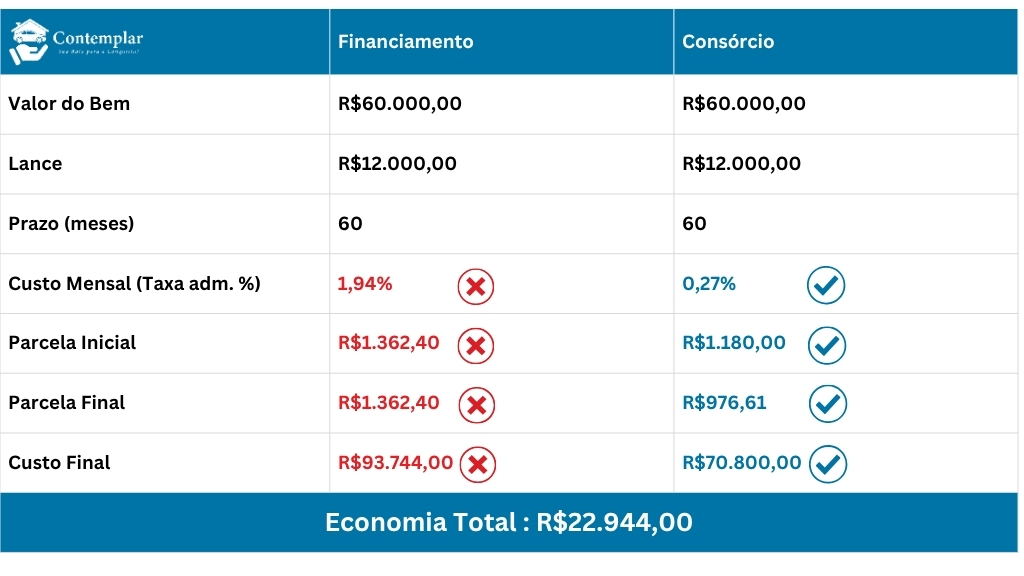Select the Valor do Bem row label
This screenshot has width=1024, height=576.
(x=69, y=104)
